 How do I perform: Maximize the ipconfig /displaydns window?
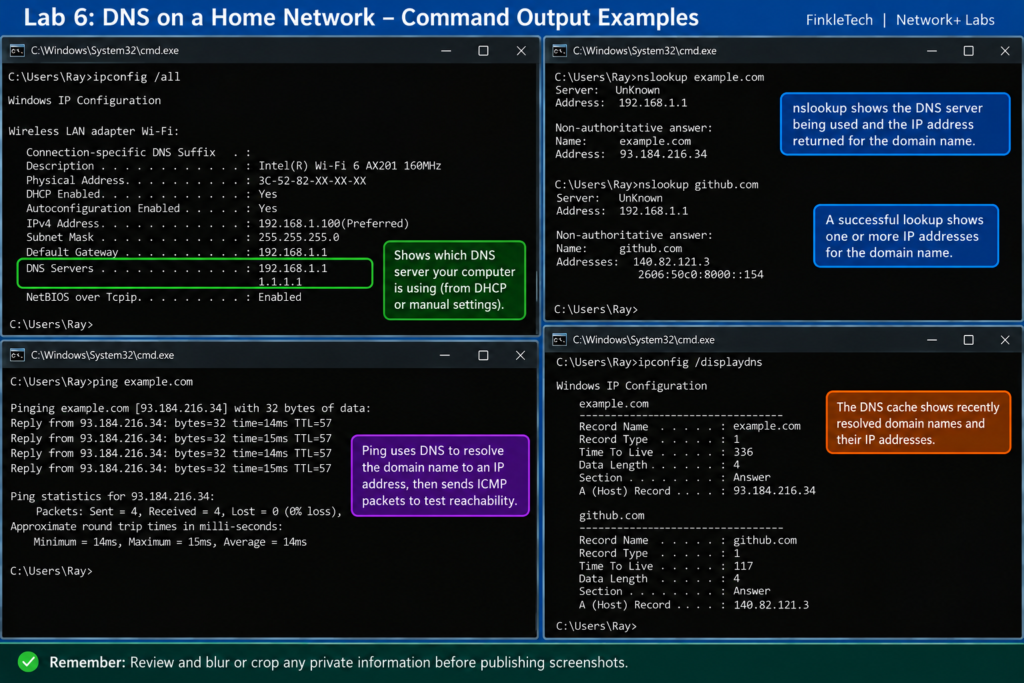[968, 340]
